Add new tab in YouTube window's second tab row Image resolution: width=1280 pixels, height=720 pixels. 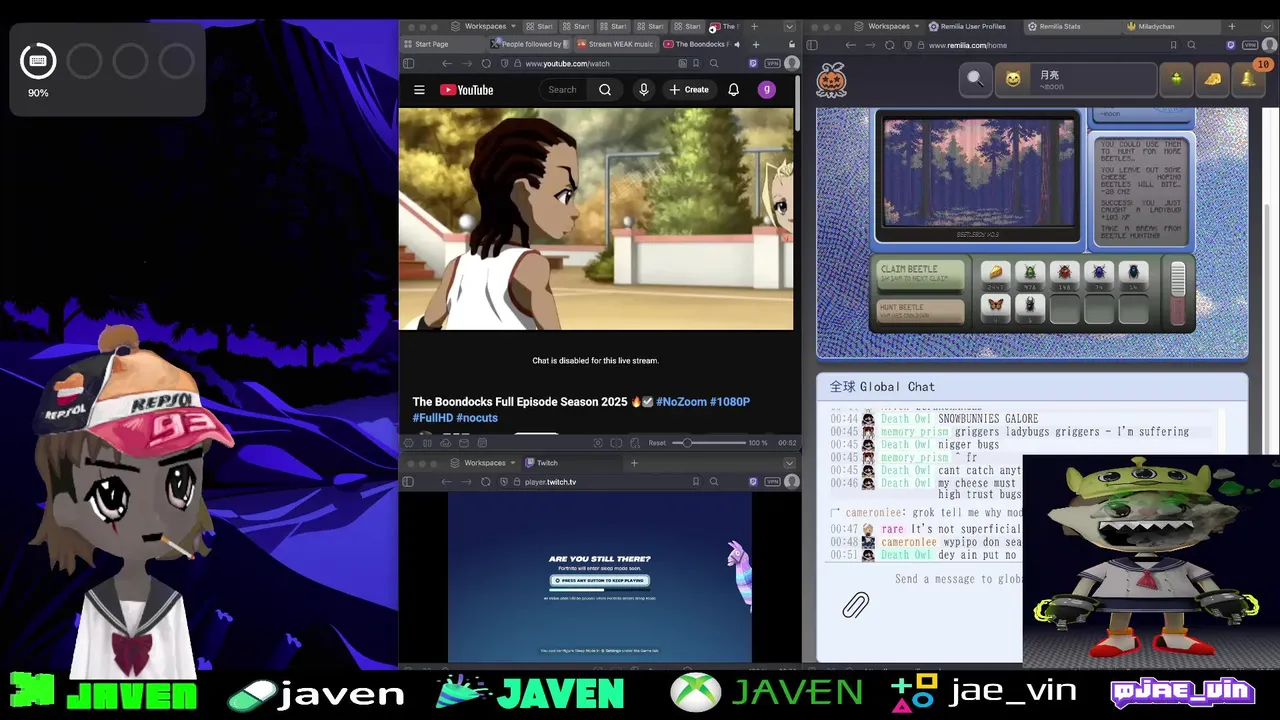(x=756, y=44)
